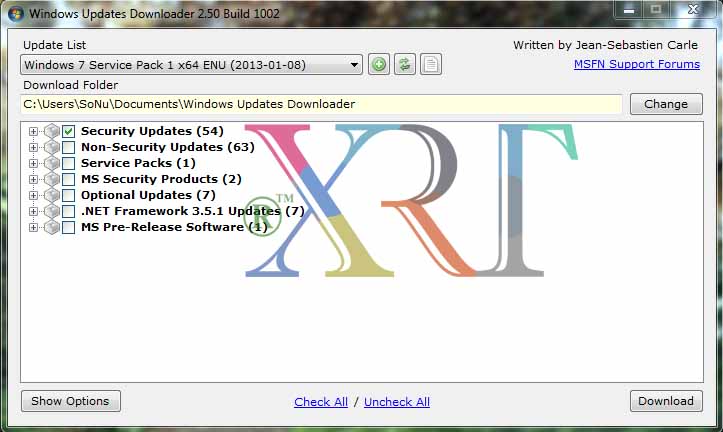
Task: Click the Change folder button
Action: [x=666, y=104]
